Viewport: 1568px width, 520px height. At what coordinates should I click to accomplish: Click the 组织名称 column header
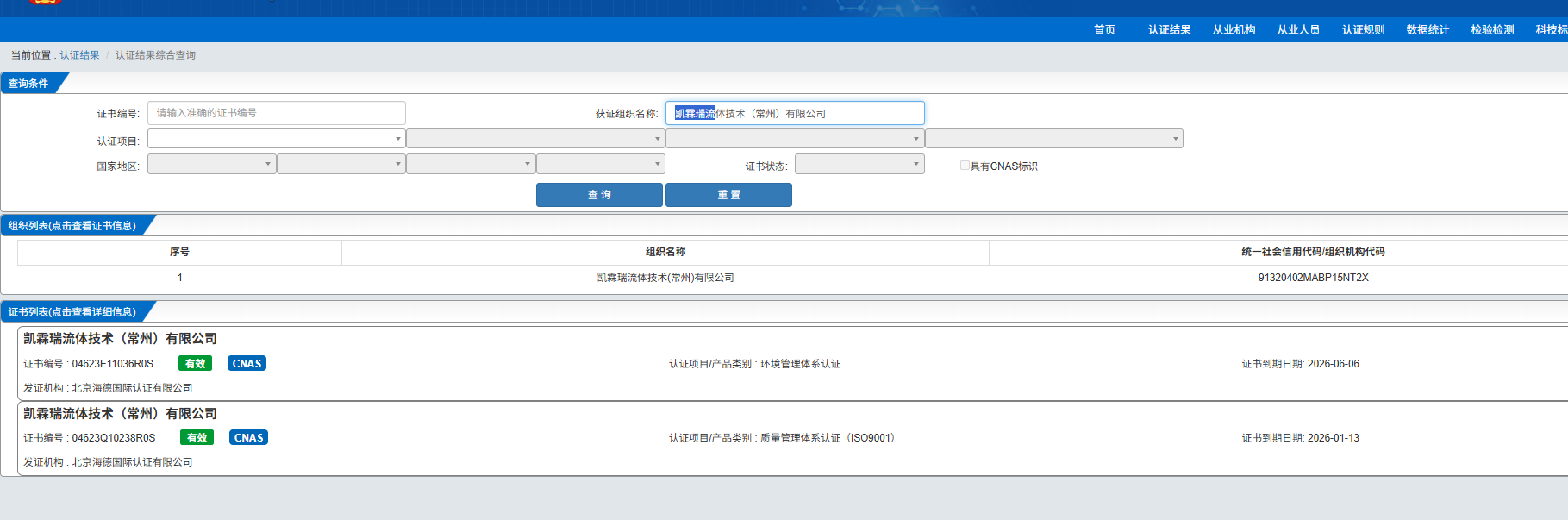pos(665,252)
